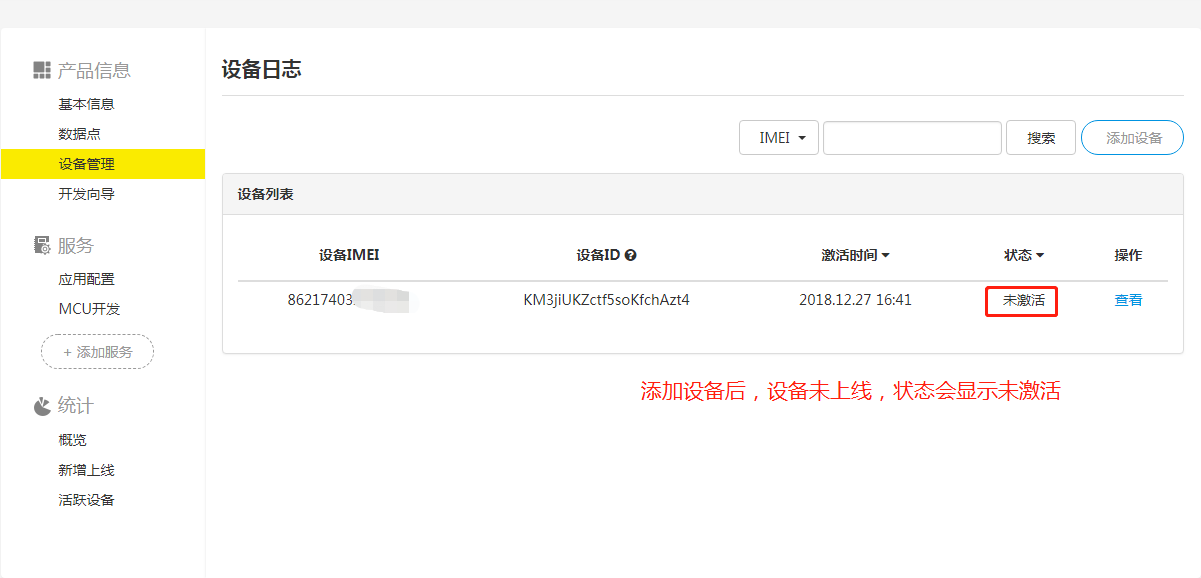Click 查看 link for the device

pos(1128,300)
